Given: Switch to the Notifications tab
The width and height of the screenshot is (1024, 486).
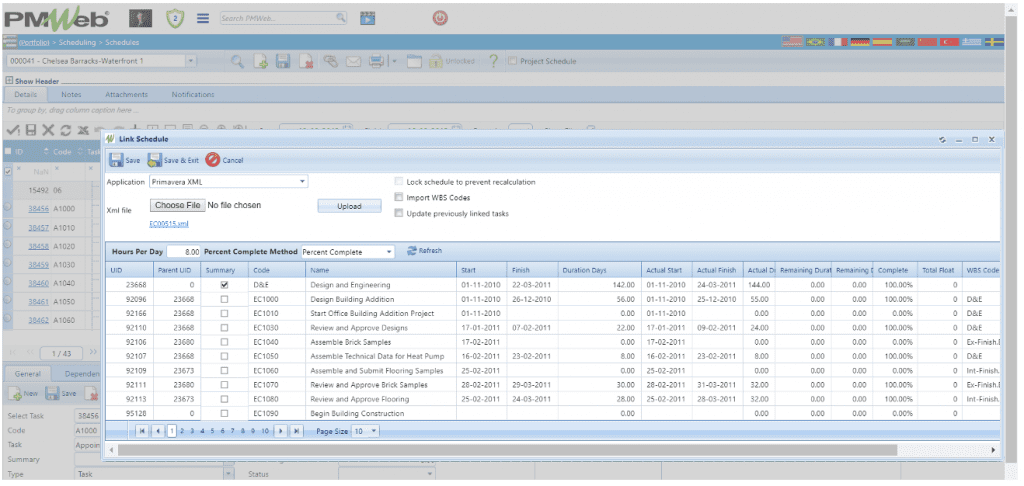Looking at the screenshot, I should tap(193, 95).
